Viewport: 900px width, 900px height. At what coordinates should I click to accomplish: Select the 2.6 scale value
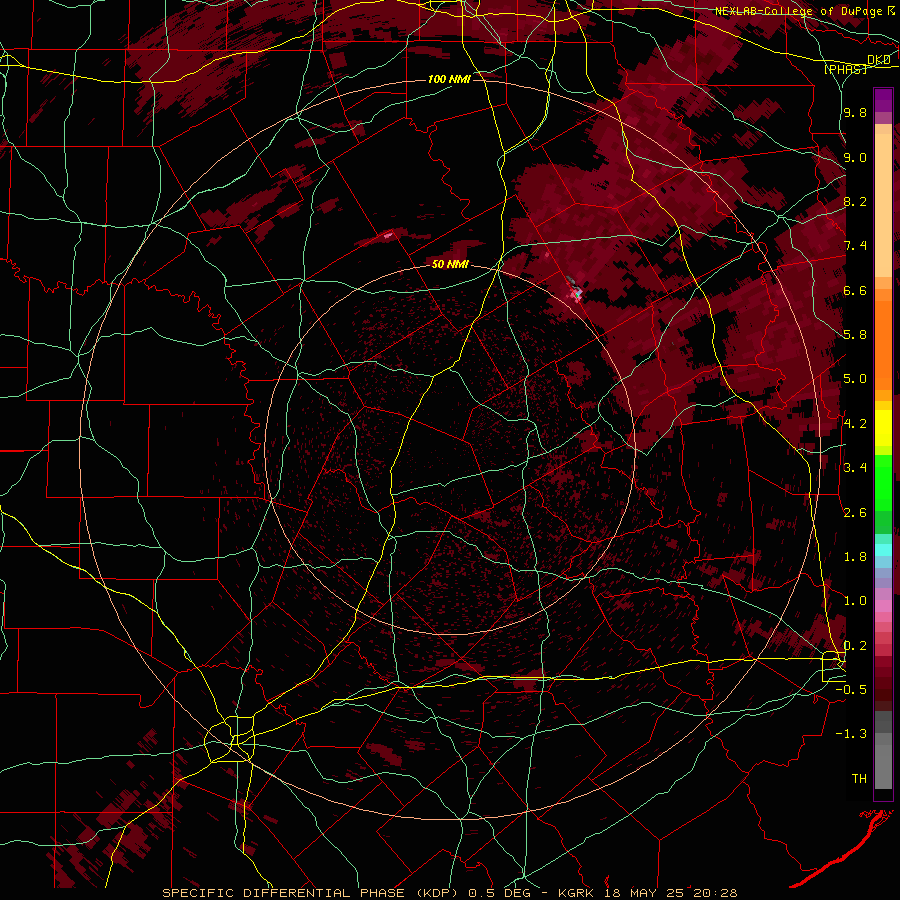[x=855, y=512]
